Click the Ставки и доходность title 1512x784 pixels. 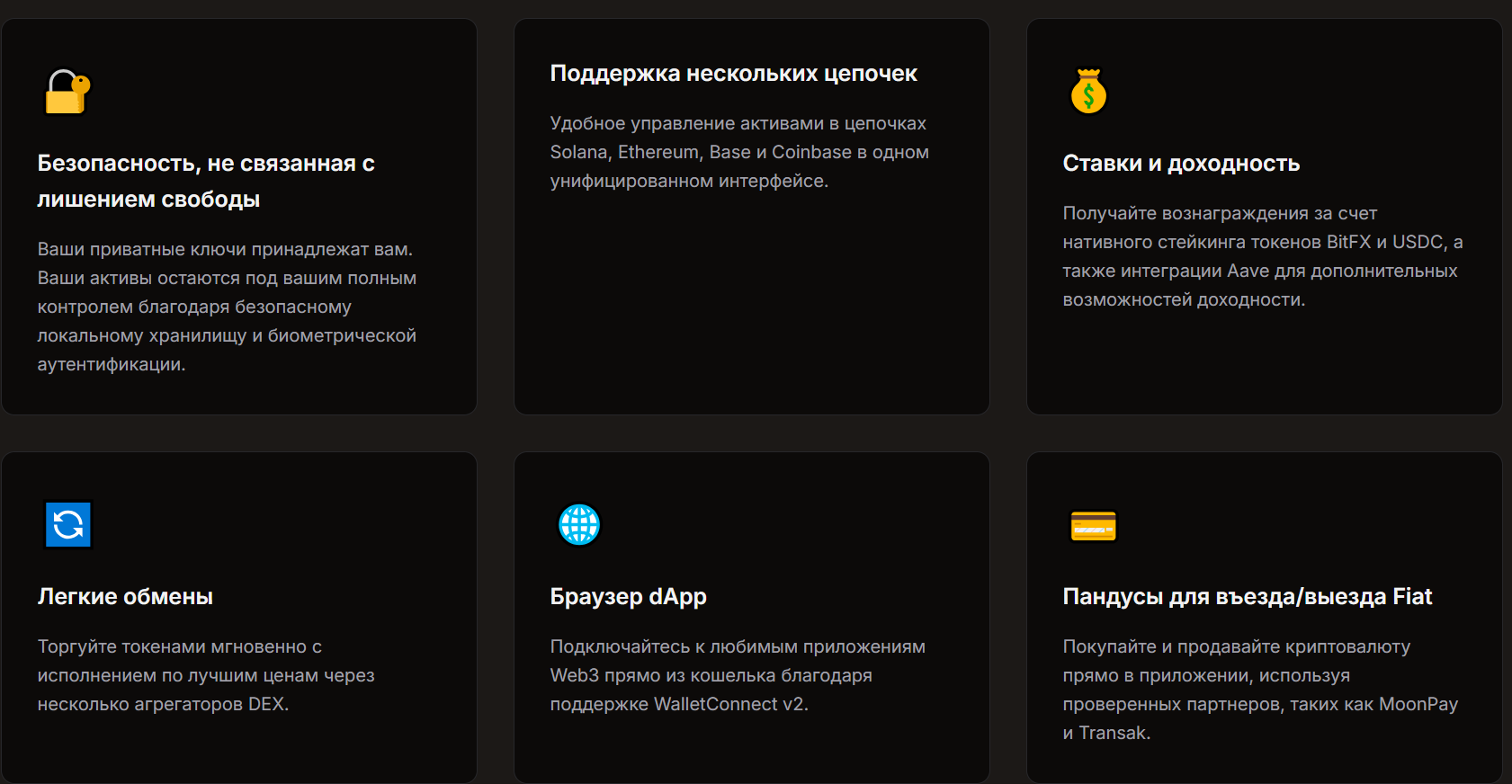click(x=1181, y=164)
